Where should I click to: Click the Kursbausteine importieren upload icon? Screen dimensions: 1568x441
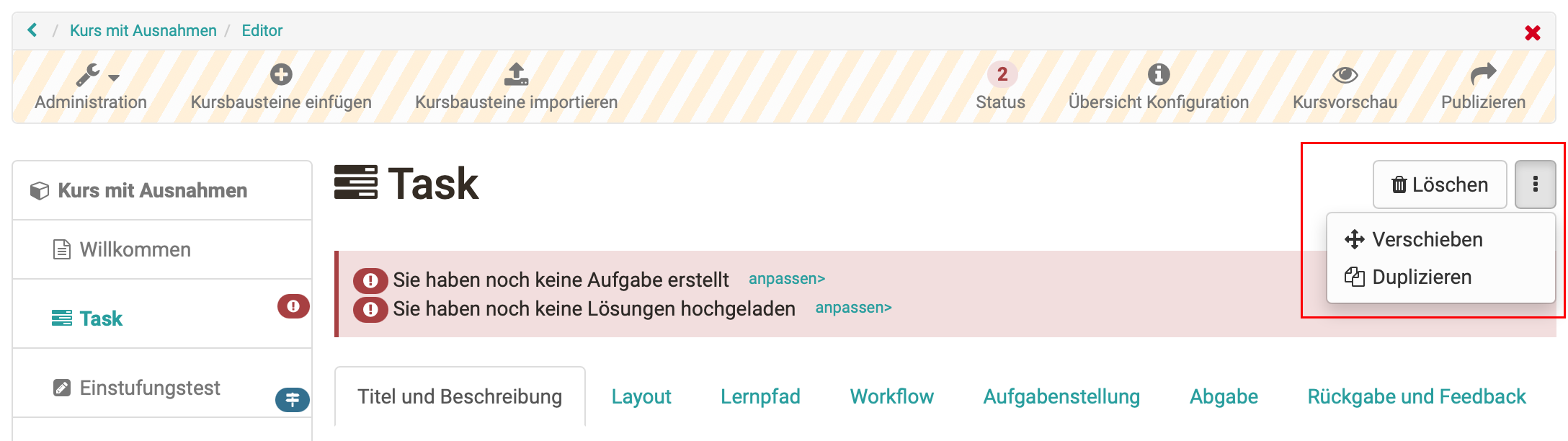click(x=516, y=74)
